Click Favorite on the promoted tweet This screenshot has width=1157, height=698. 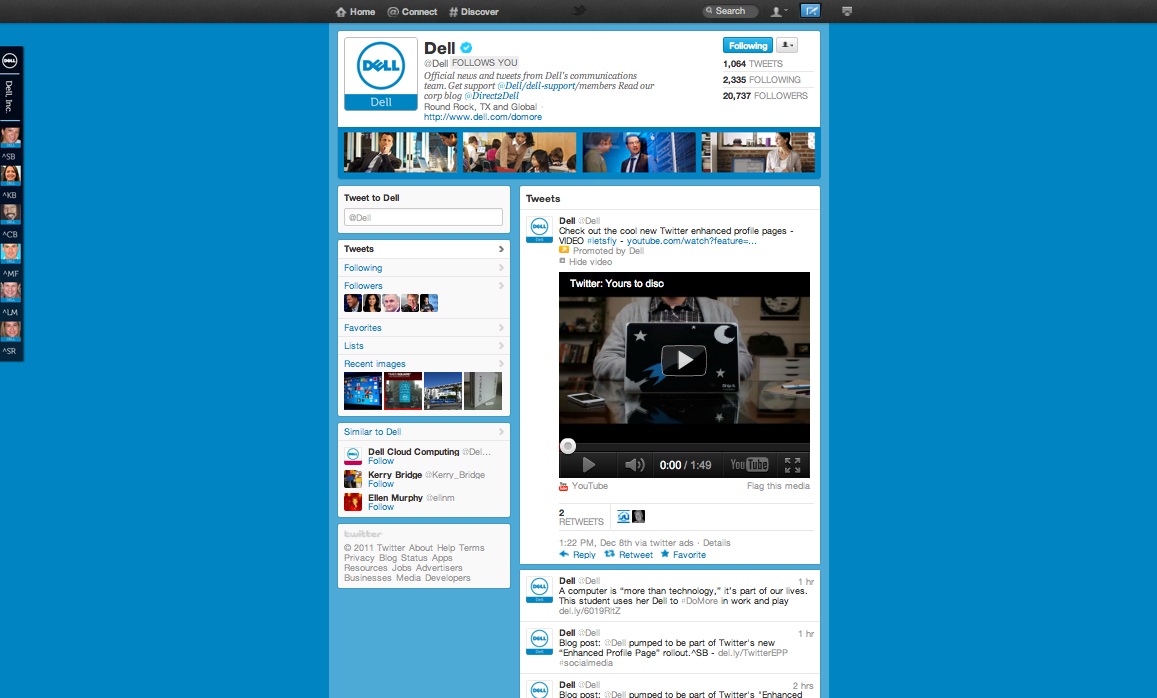point(683,555)
